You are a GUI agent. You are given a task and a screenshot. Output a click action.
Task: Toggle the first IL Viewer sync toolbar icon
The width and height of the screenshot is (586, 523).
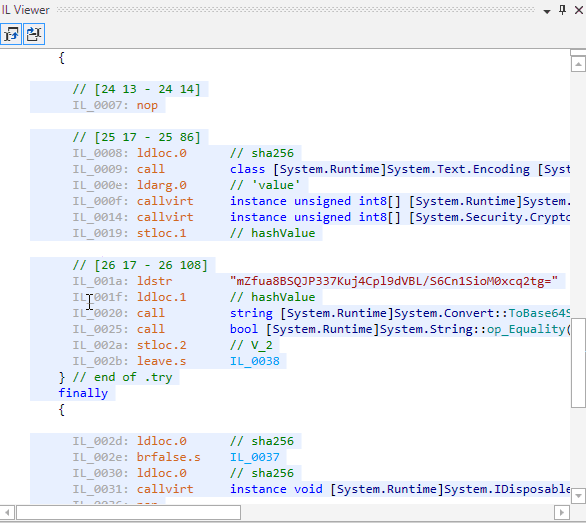(x=11, y=34)
